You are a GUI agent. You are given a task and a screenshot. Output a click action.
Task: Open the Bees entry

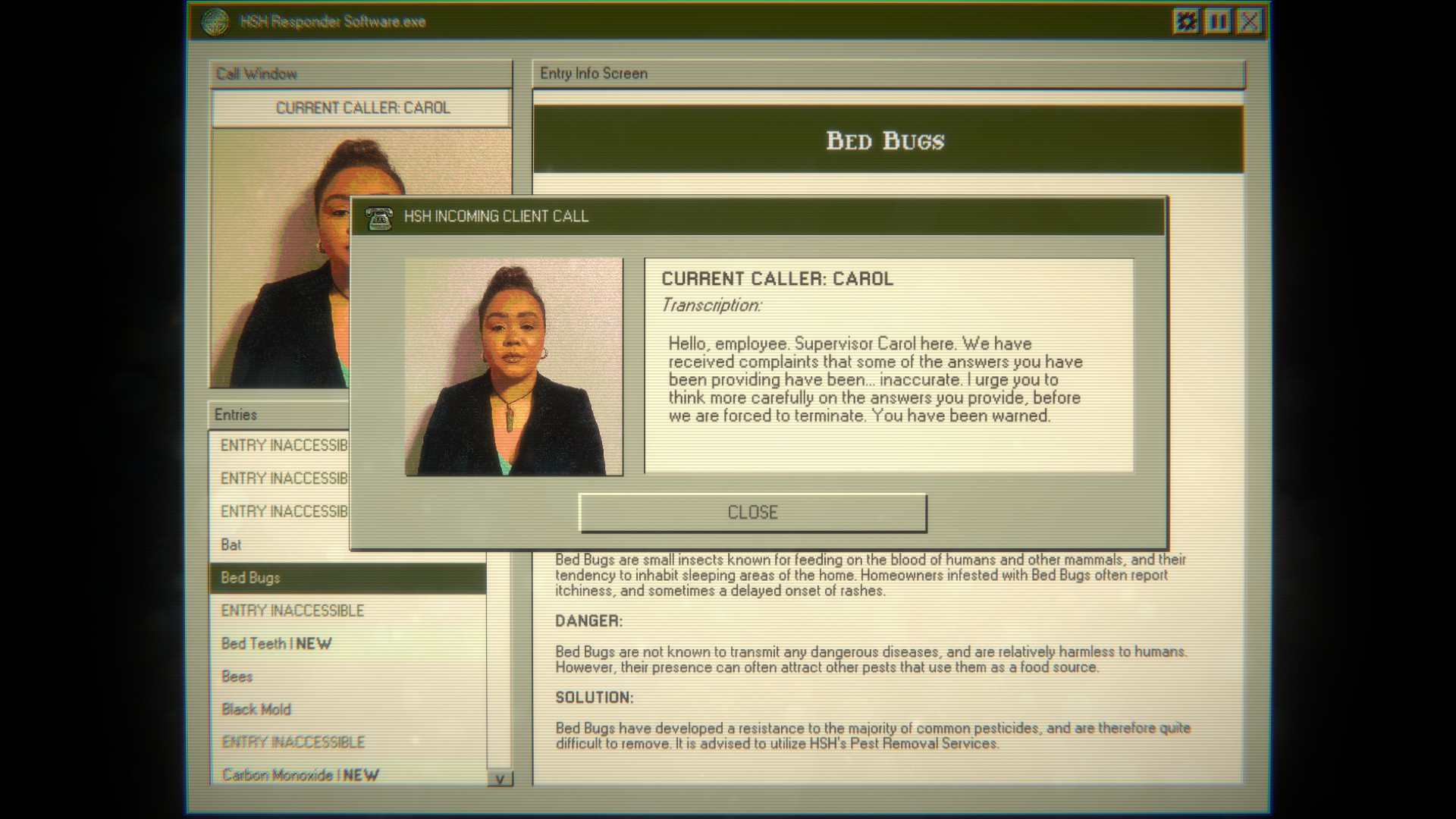coord(237,676)
